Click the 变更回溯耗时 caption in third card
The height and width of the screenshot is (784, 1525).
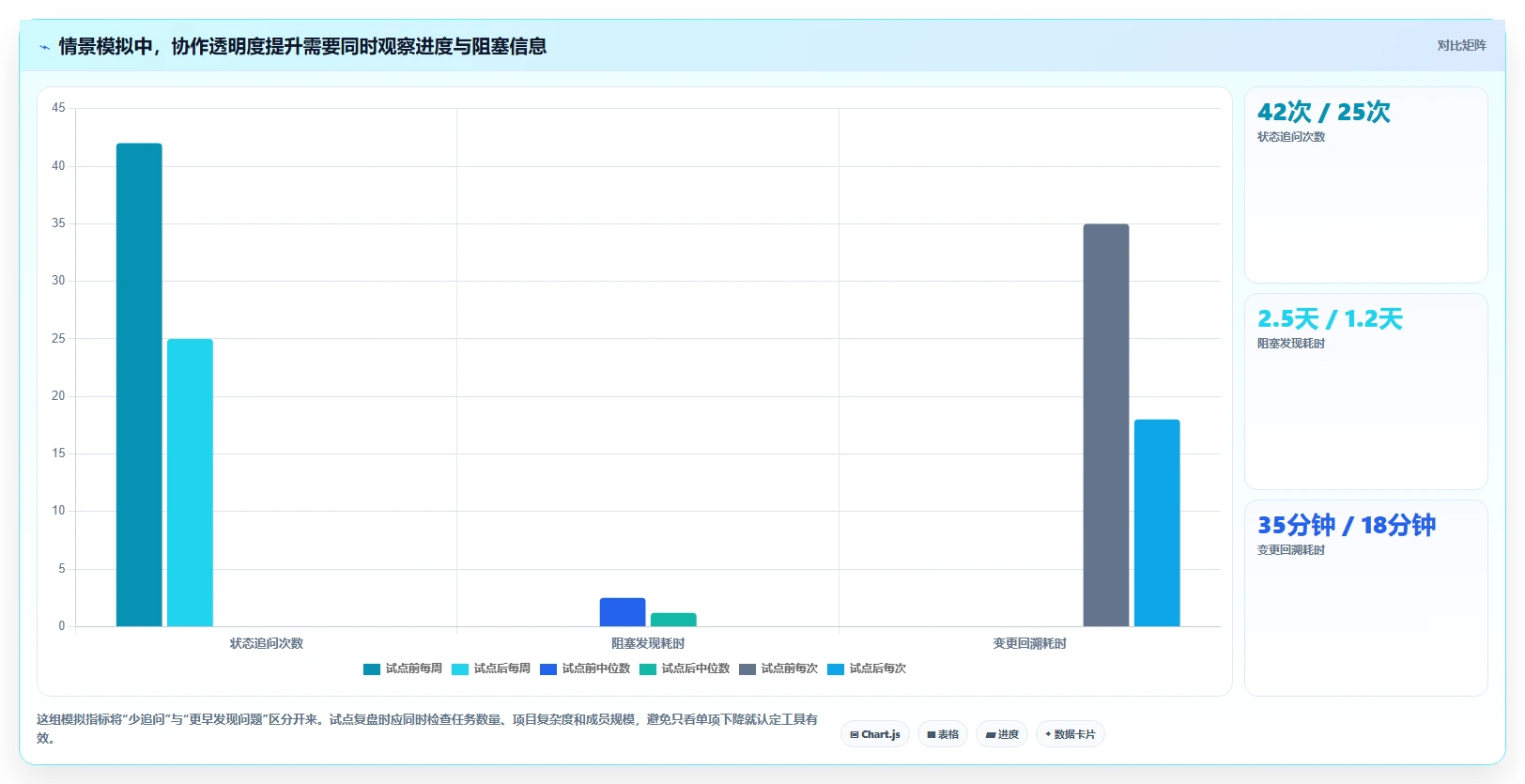(1291, 550)
